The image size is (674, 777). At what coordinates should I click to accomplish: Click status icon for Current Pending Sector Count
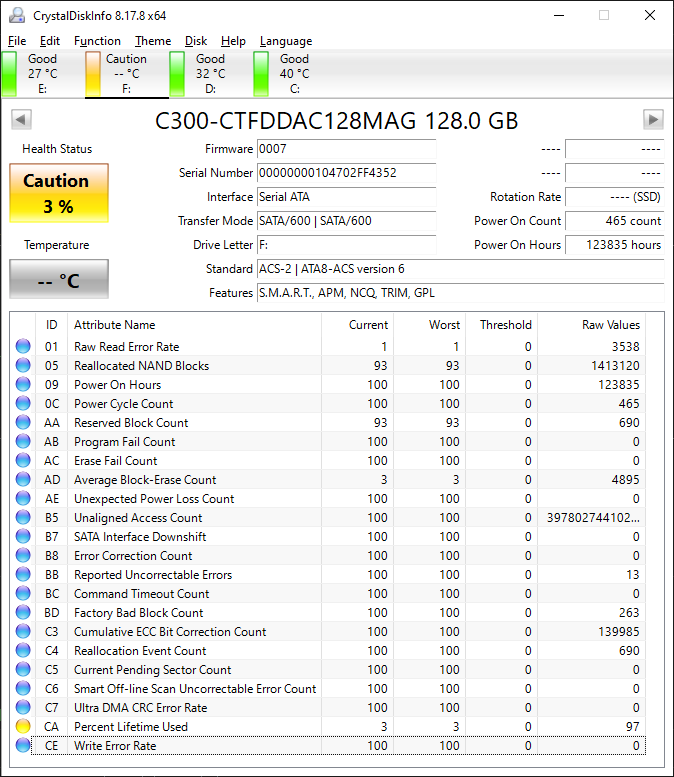point(23,669)
